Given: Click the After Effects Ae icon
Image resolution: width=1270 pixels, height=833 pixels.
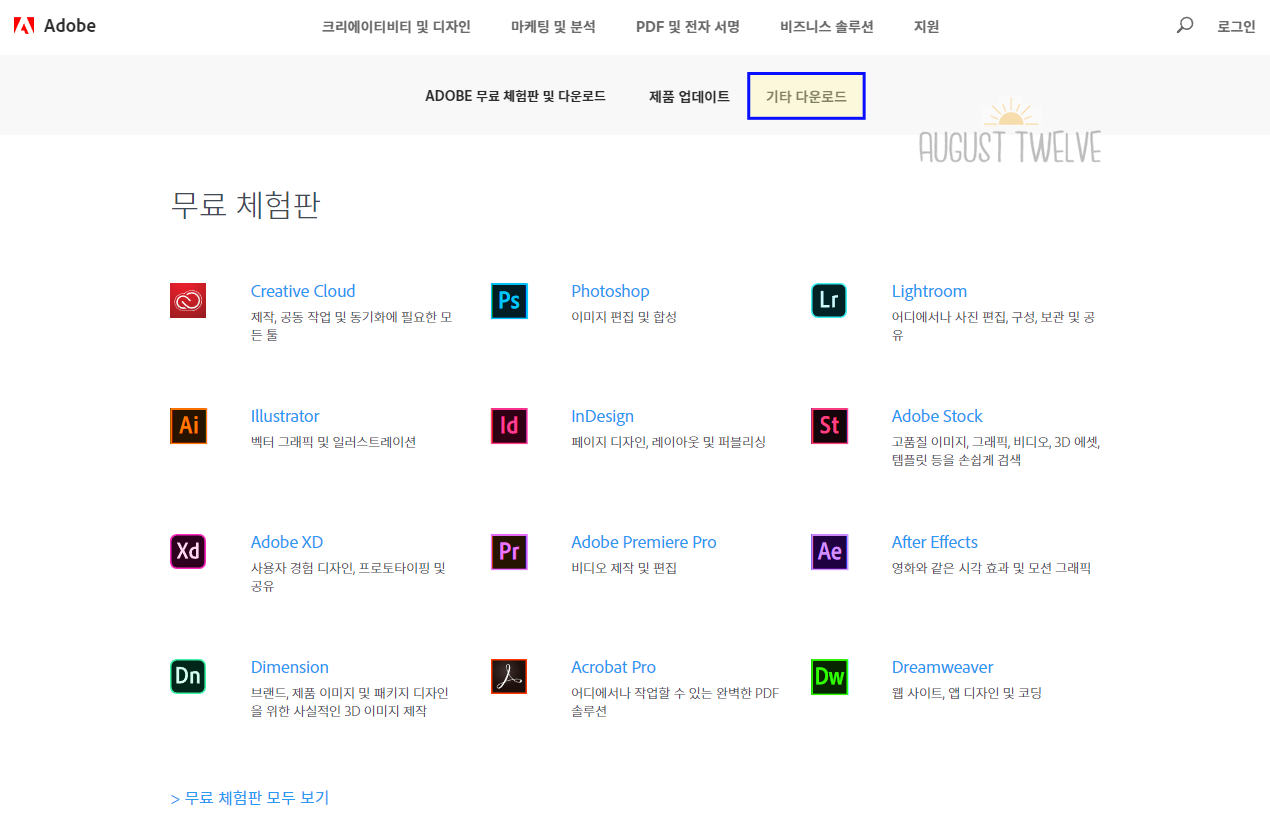Looking at the screenshot, I should pos(829,551).
